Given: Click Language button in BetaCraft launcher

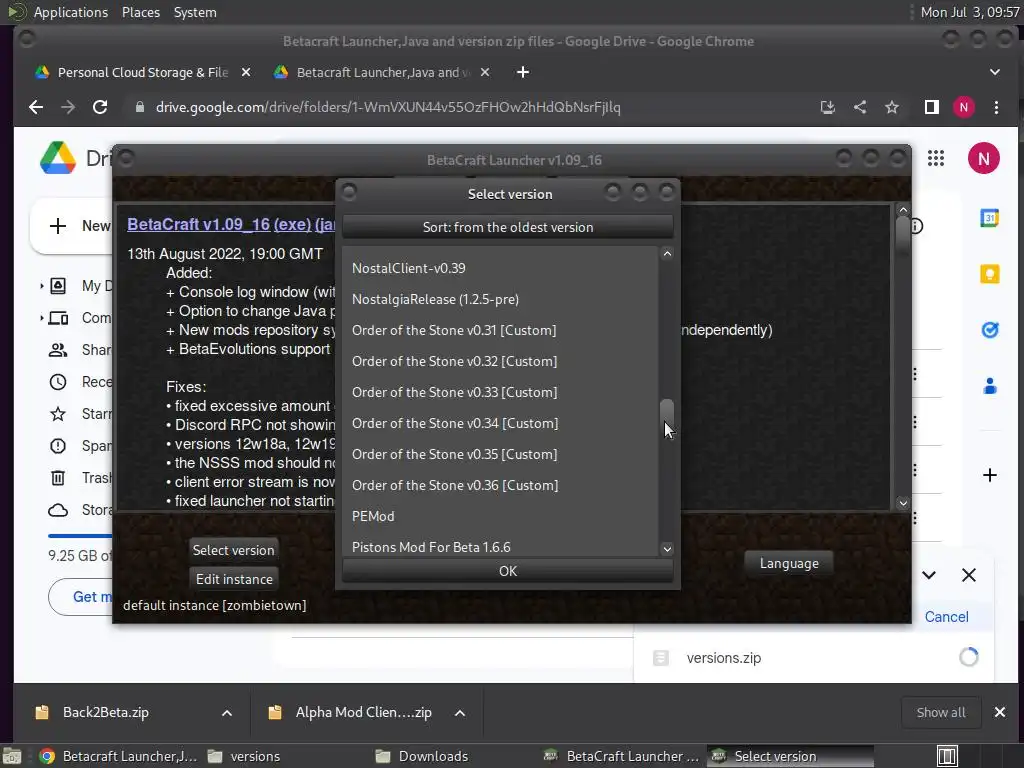Looking at the screenshot, I should (x=789, y=564).
